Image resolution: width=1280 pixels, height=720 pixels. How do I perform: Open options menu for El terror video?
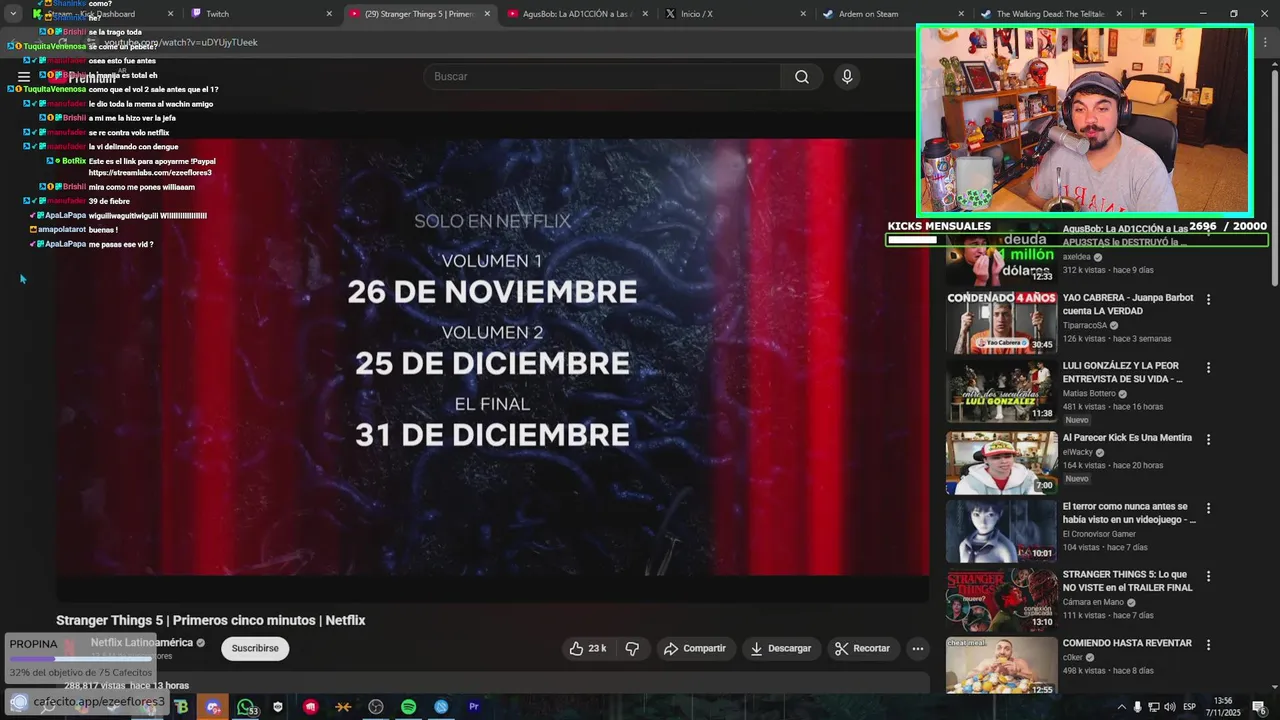(x=1208, y=508)
